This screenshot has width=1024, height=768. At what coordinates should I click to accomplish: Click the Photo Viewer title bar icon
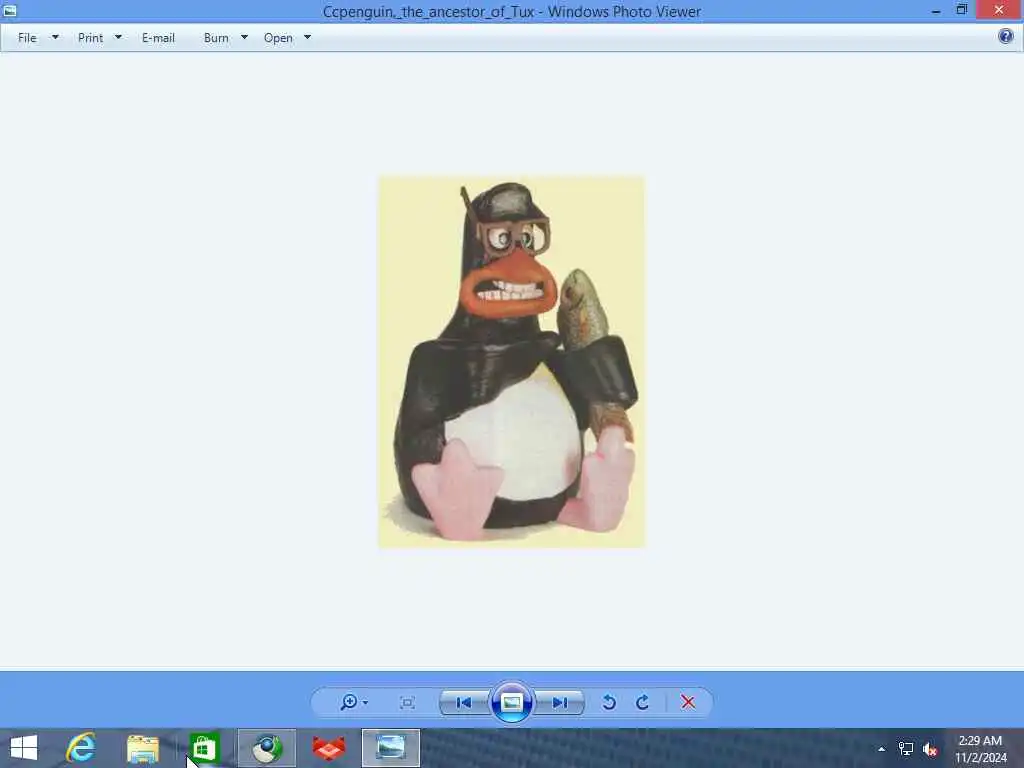(10, 10)
